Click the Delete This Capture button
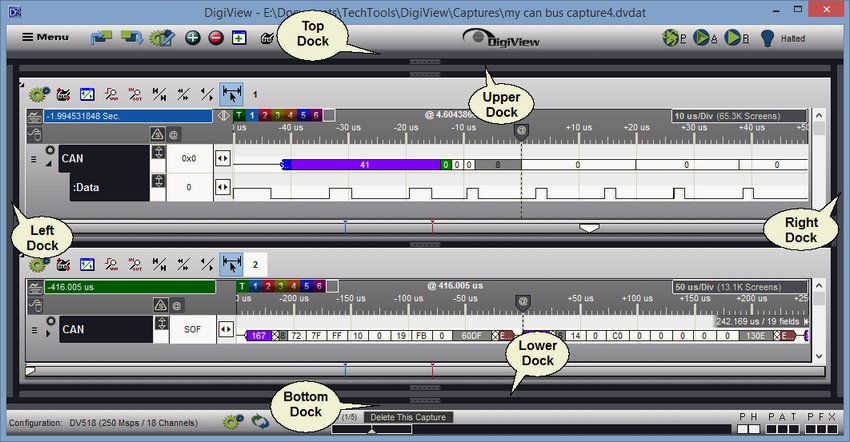850x442 pixels. point(407,417)
